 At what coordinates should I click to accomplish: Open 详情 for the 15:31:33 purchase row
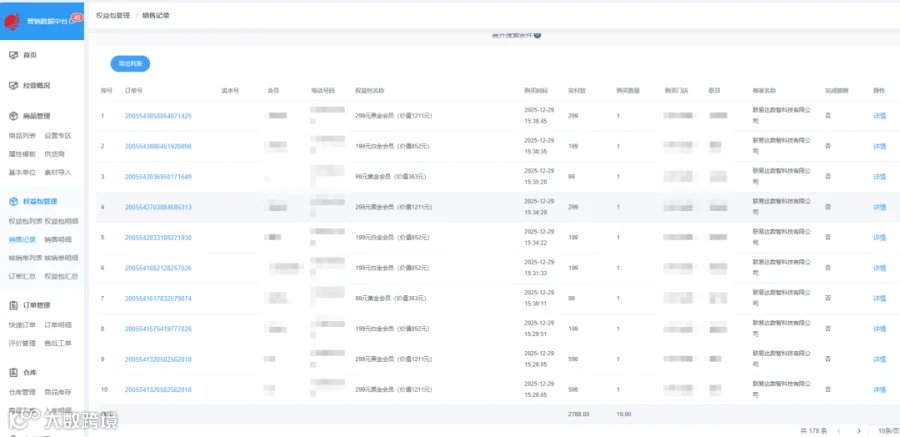(x=879, y=268)
